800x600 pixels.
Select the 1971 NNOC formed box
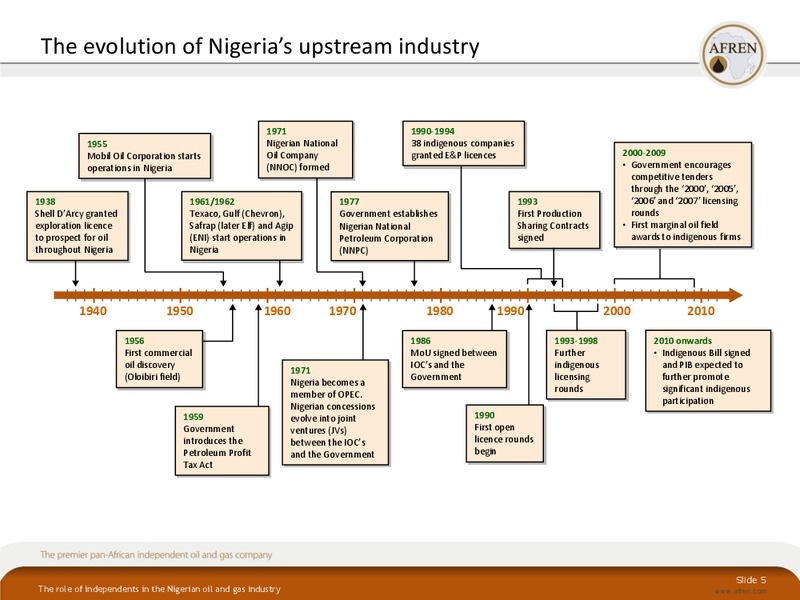[x=305, y=149]
